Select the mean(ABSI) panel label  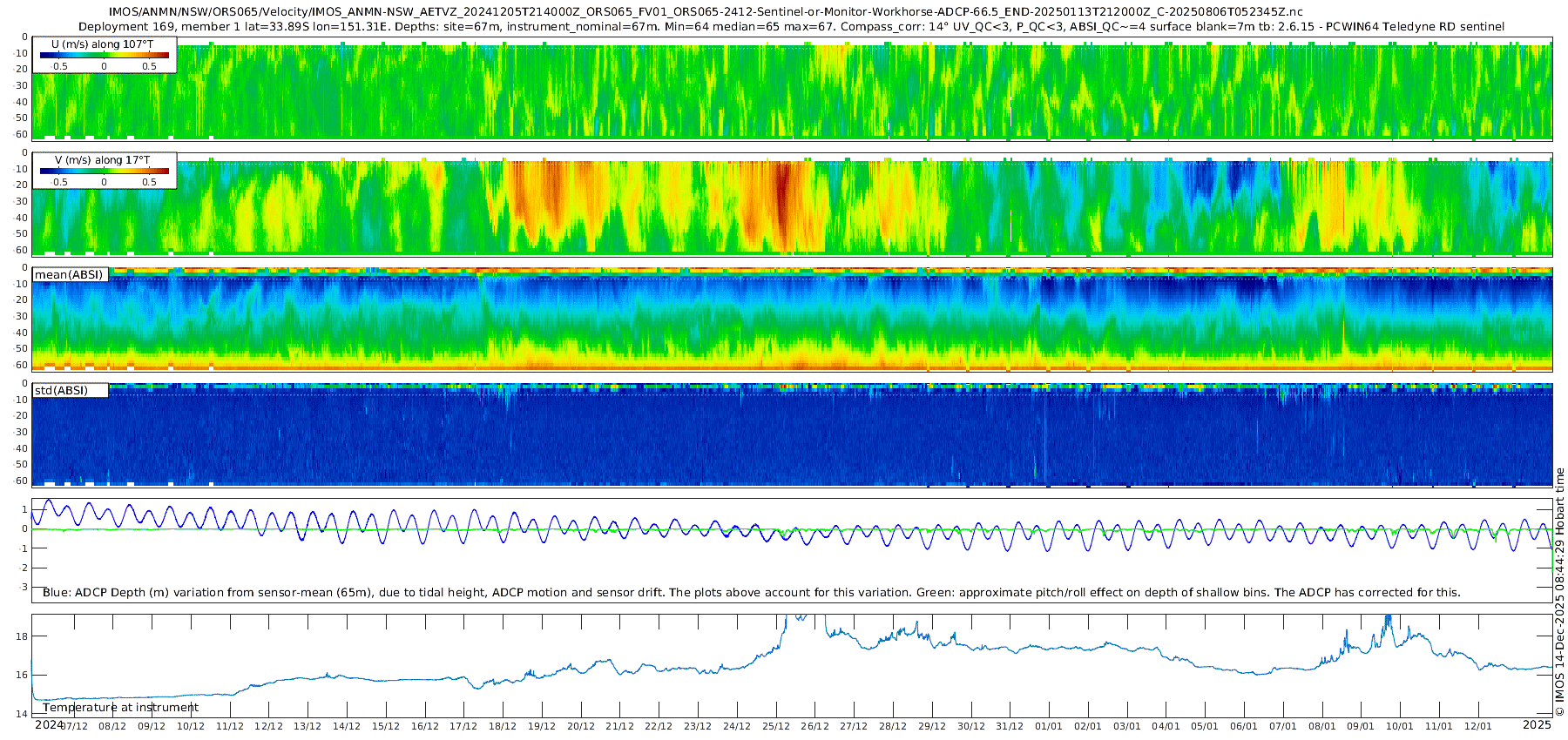pos(70,275)
